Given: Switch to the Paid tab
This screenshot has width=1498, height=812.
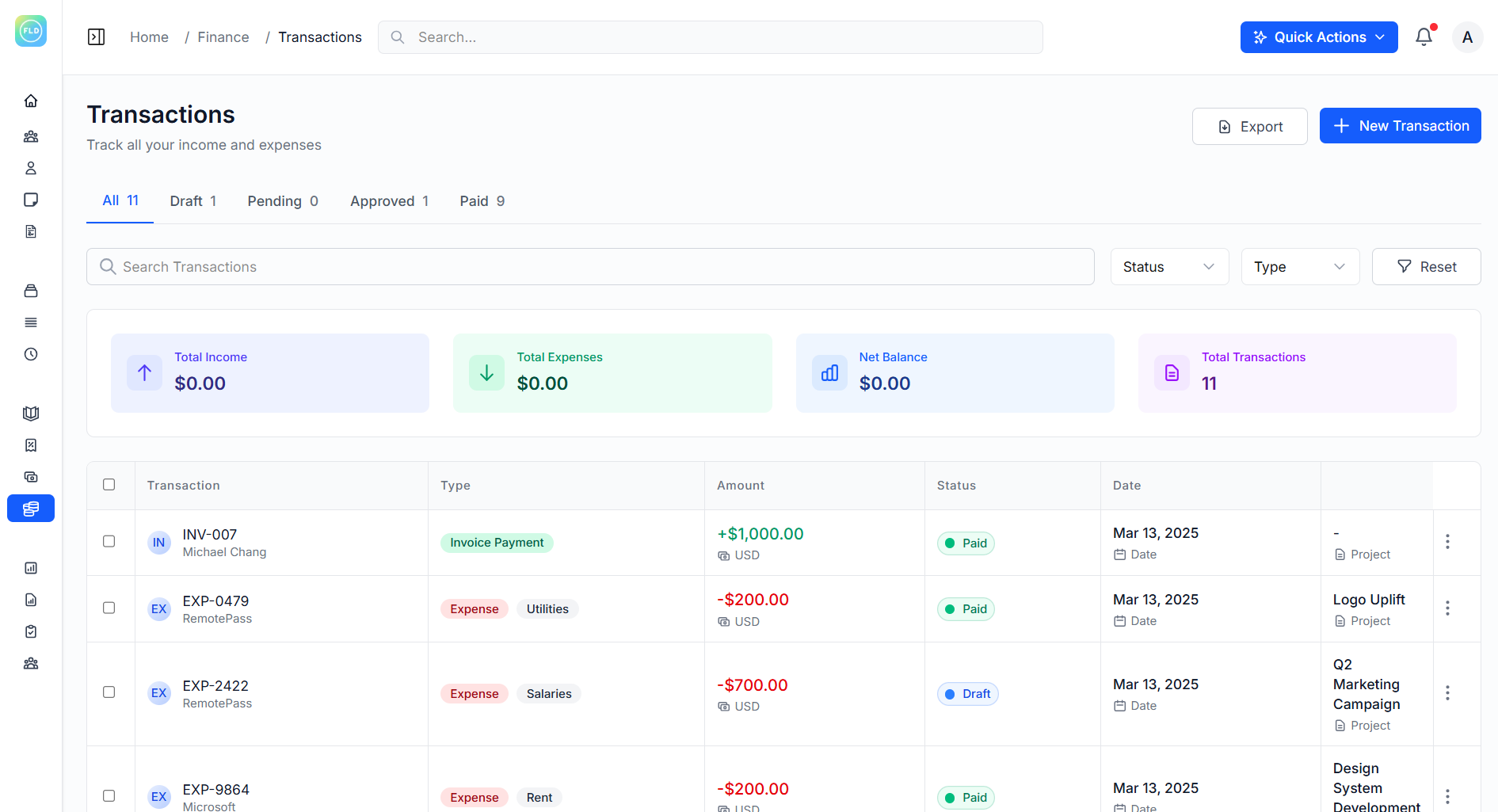Looking at the screenshot, I should tap(482, 201).
